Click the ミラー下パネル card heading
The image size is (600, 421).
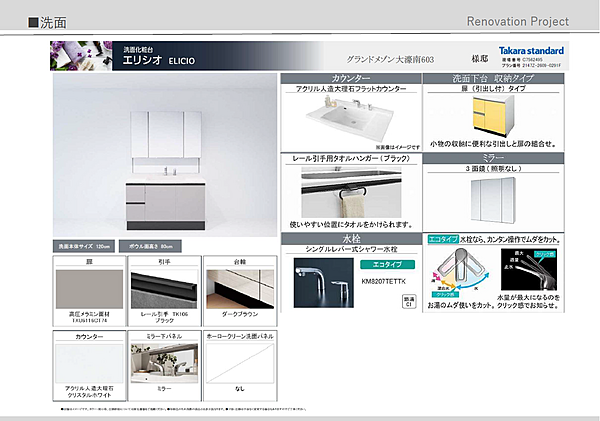pos(164,336)
